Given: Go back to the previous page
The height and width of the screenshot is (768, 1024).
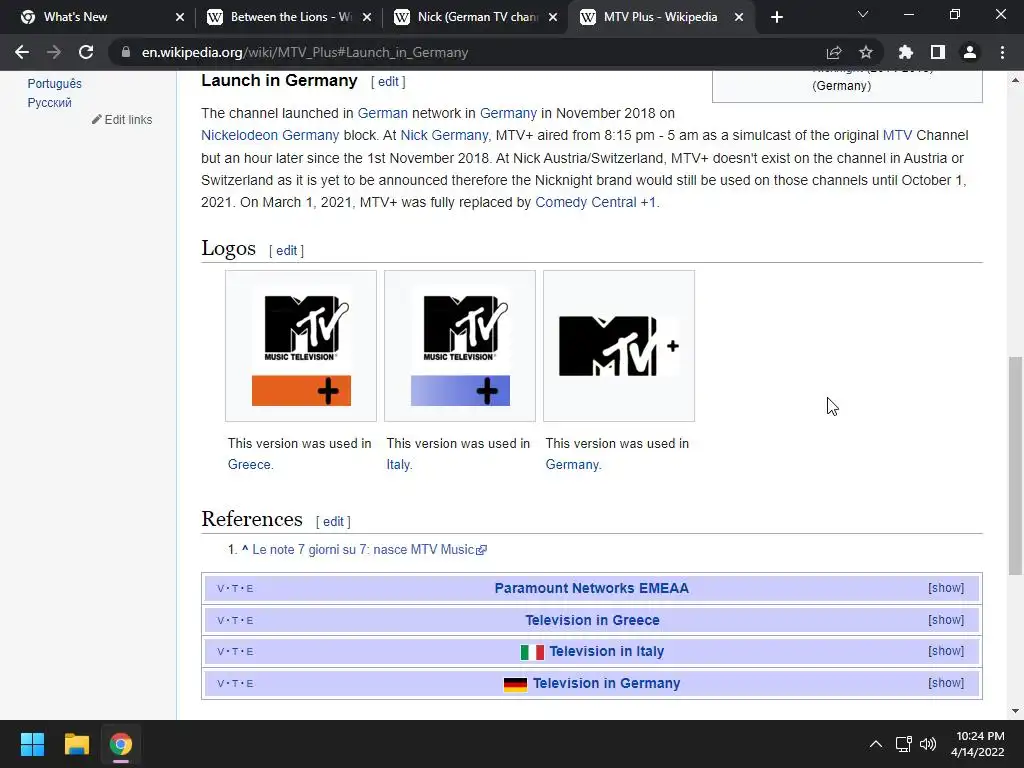Looking at the screenshot, I should point(22,52).
